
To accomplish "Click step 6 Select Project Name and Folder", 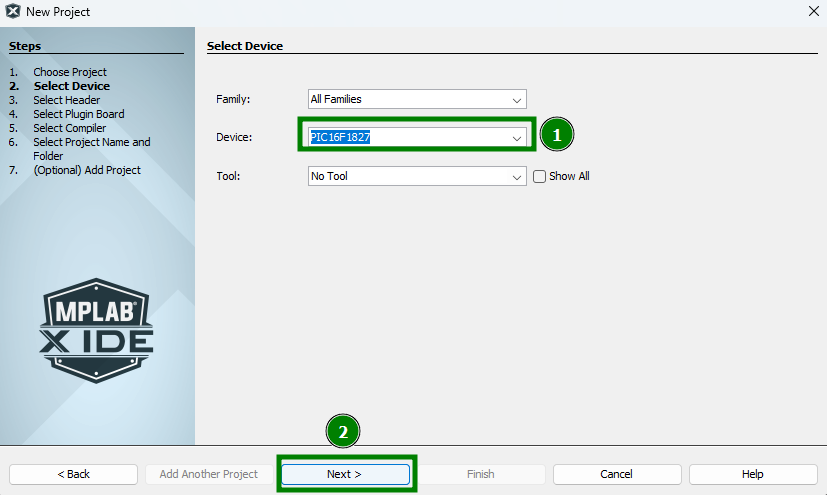I will coord(92,149).
